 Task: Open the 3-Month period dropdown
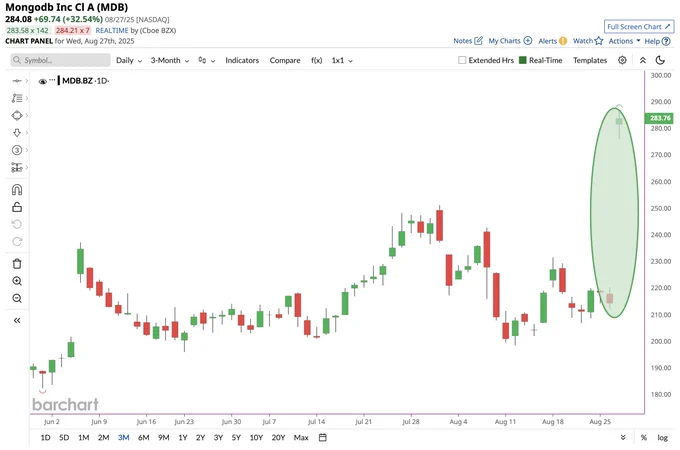coord(170,60)
